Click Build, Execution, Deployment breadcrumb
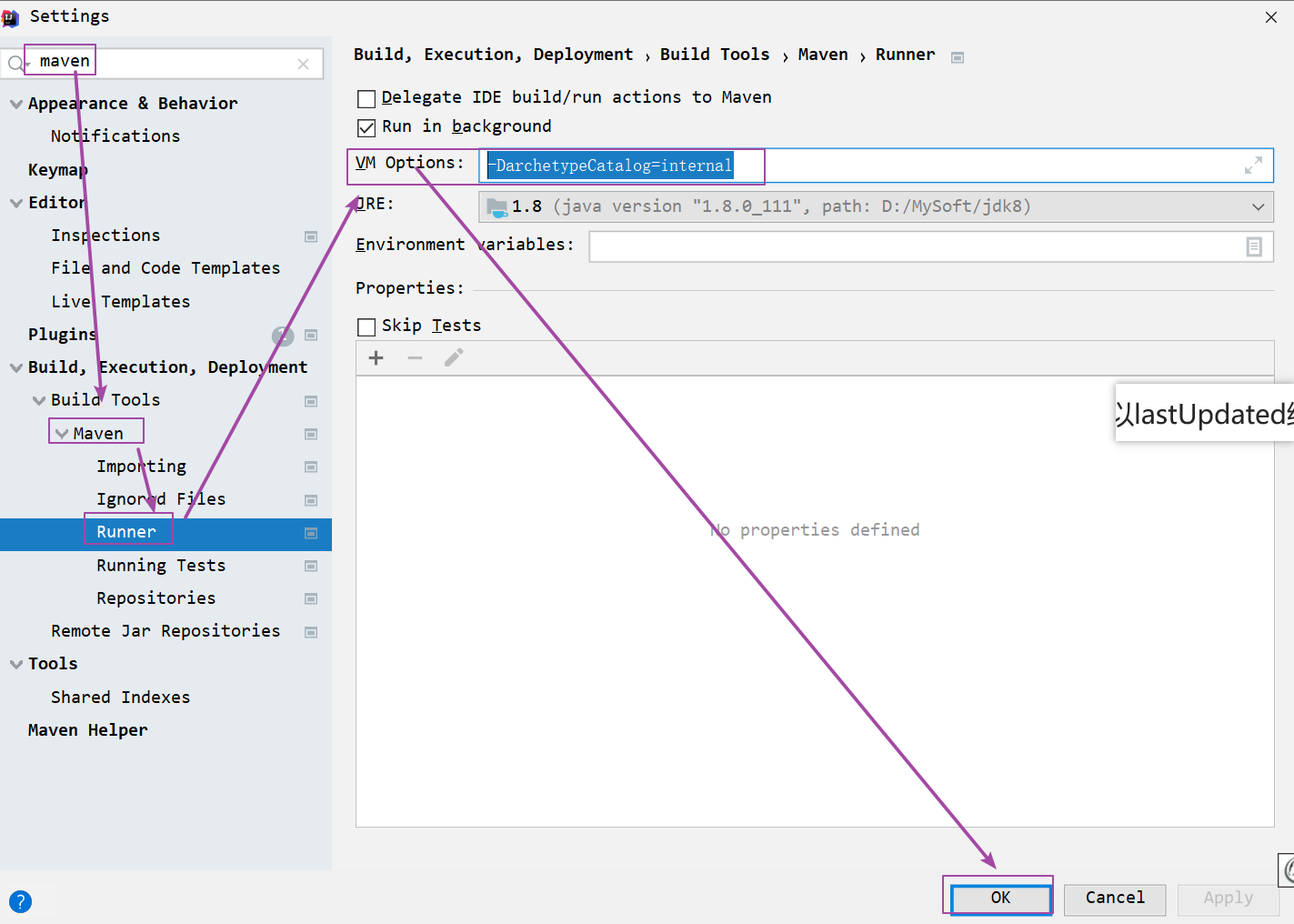The width and height of the screenshot is (1294, 924). click(x=493, y=55)
